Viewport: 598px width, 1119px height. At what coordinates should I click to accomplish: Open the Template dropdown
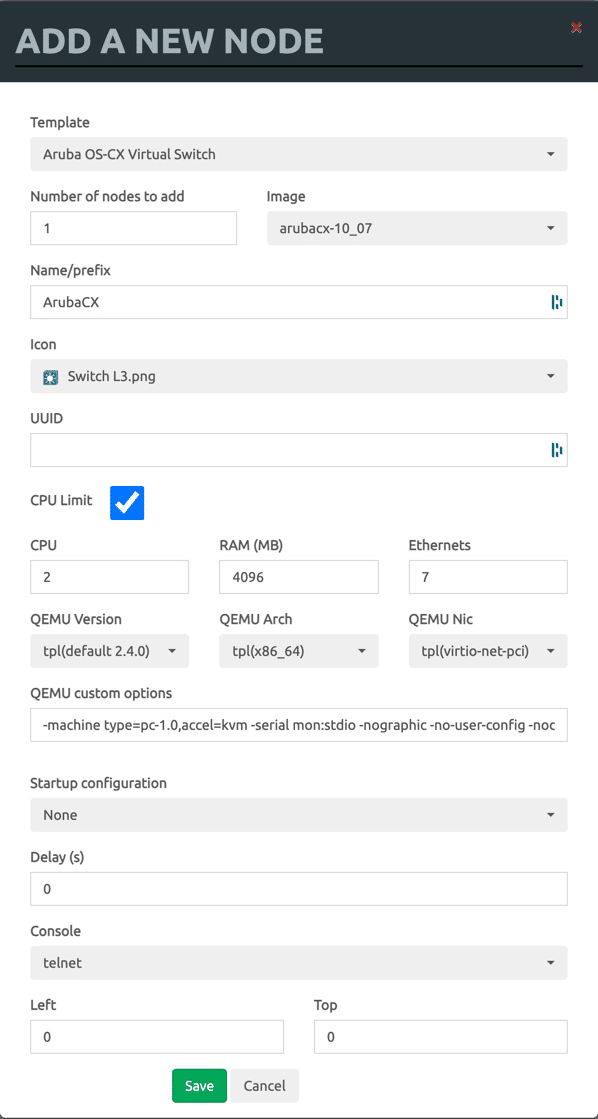[299, 154]
